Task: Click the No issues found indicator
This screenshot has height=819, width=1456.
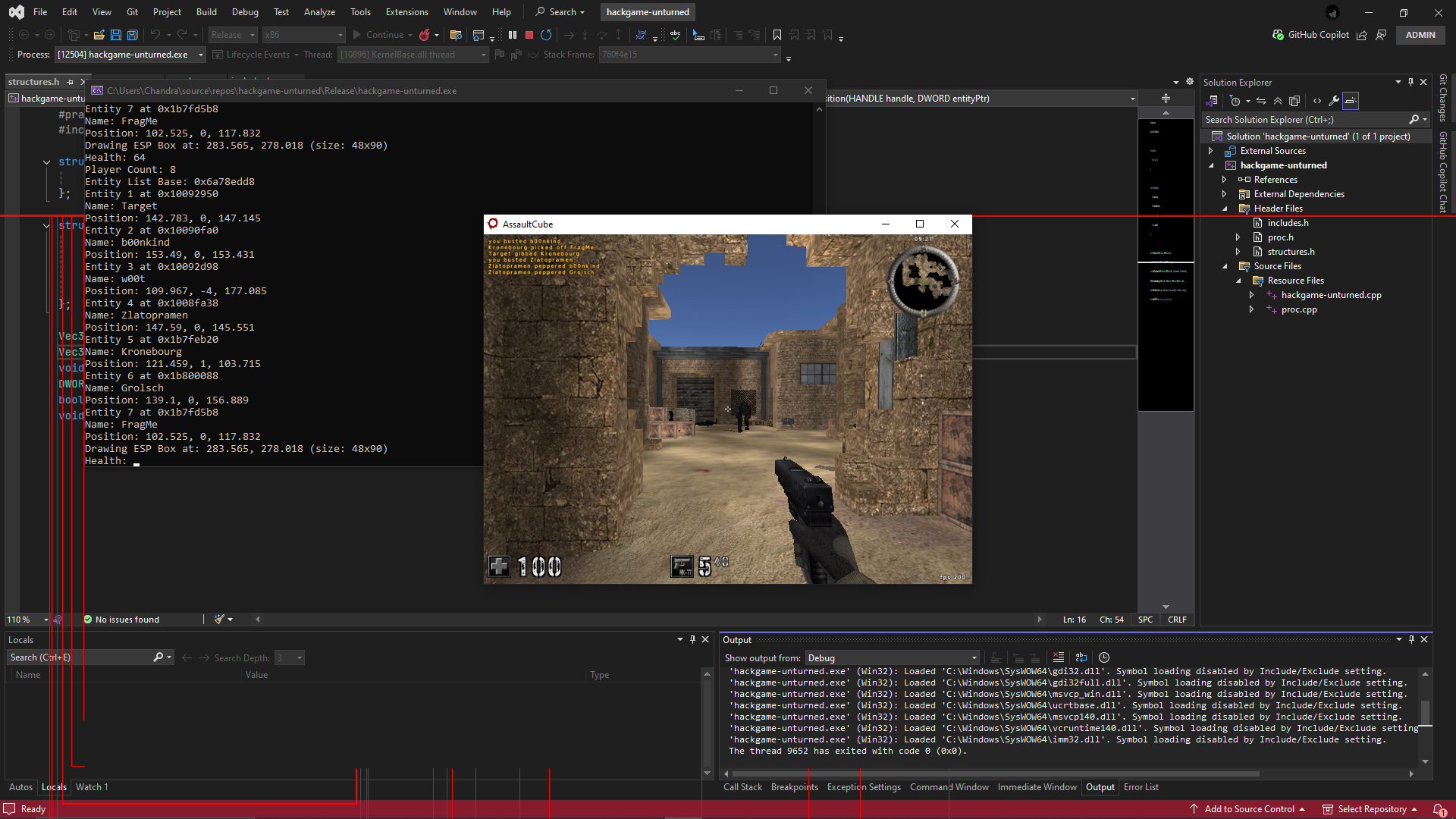Action: (x=121, y=620)
